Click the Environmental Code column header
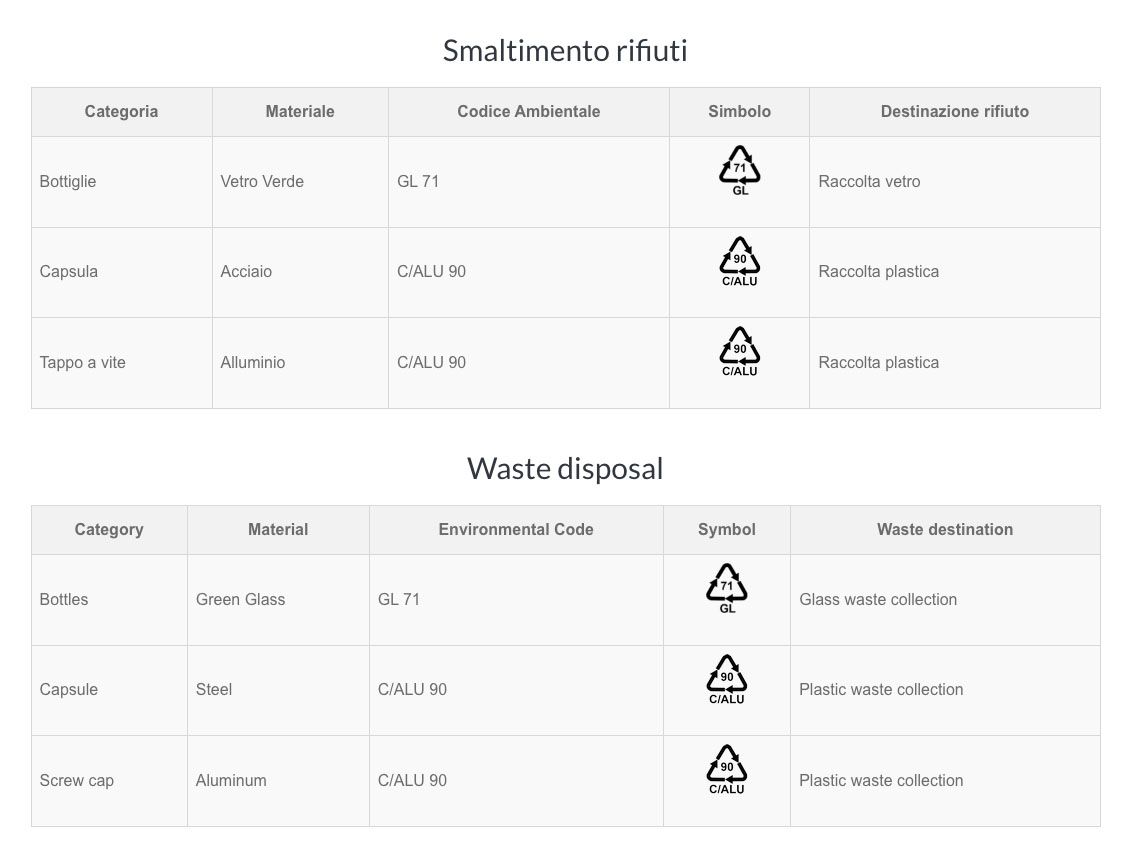Viewport: 1132px width, 860px height. coord(515,530)
